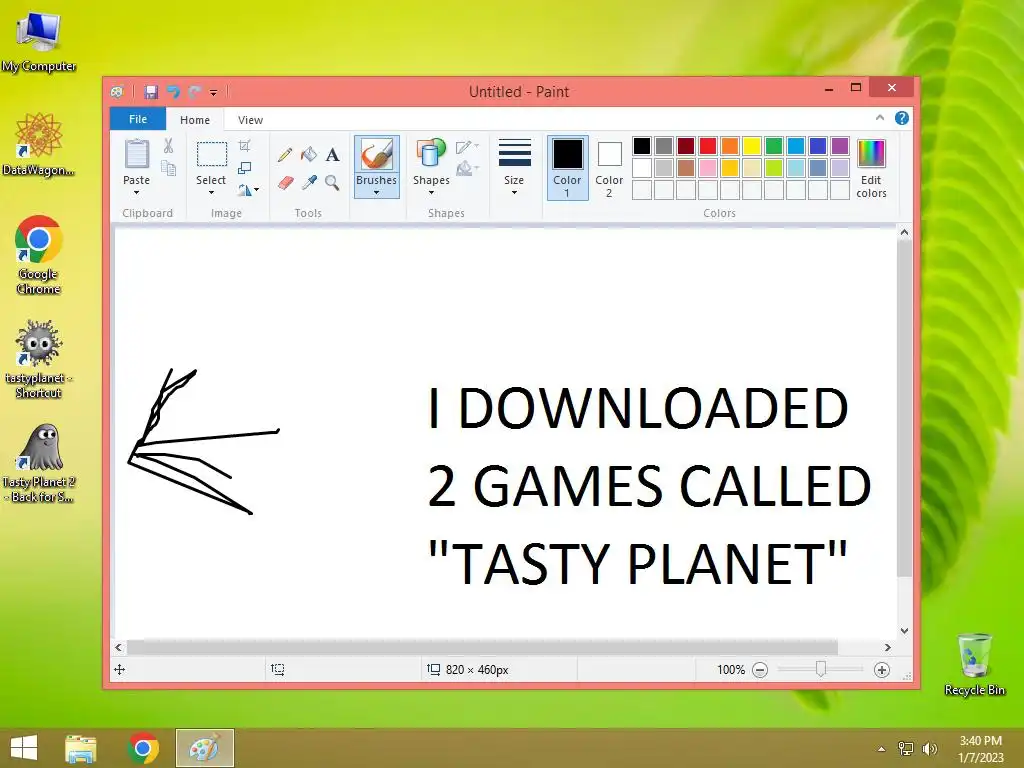This screenshot has height=768, width=1024.
Task: Pick the yellow color swatch
Action: coord(752,146)
